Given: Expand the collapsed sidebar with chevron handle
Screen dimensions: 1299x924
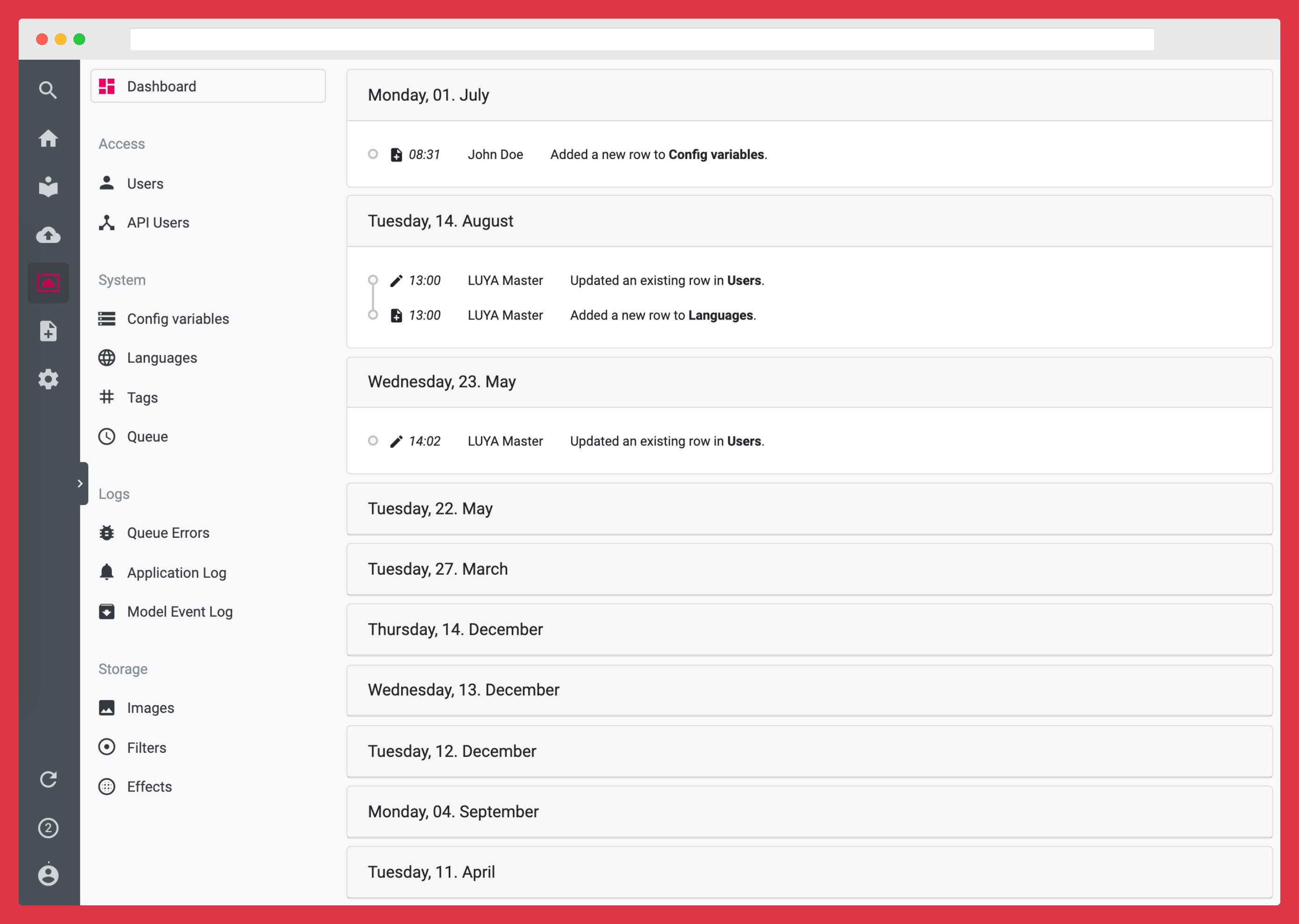Looking at the screenshot, I should click(80, 483).
